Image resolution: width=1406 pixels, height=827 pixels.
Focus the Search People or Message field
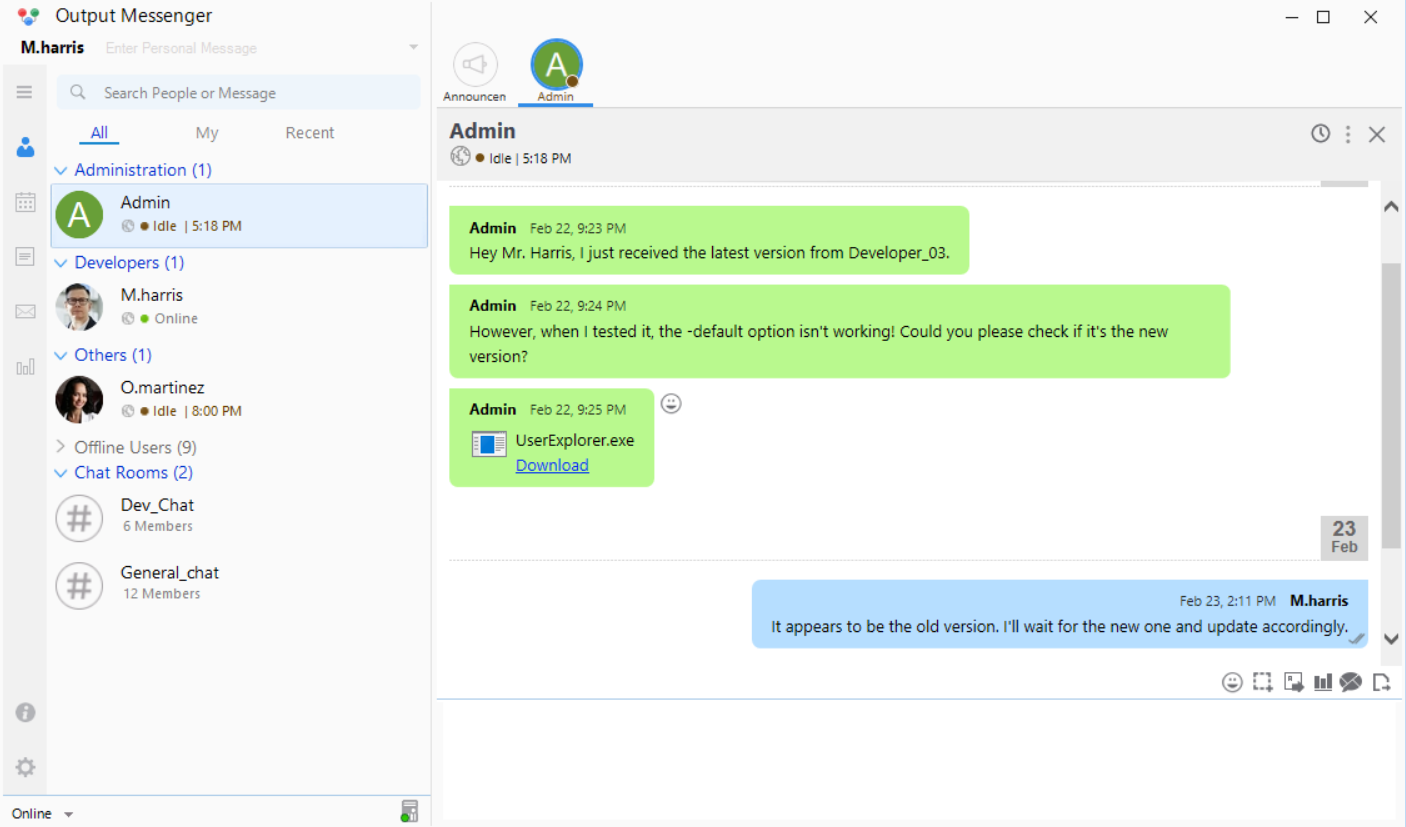pos(238,93)
